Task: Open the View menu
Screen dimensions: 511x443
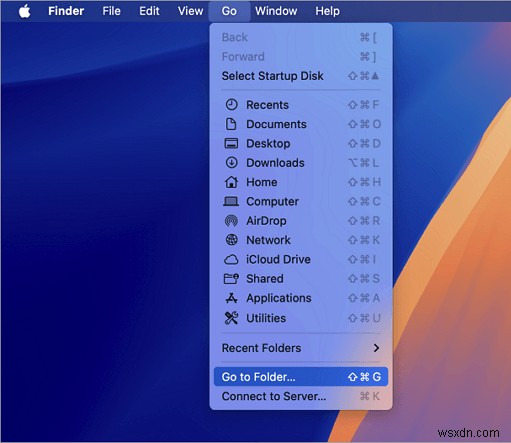Action: coord(190,11)
